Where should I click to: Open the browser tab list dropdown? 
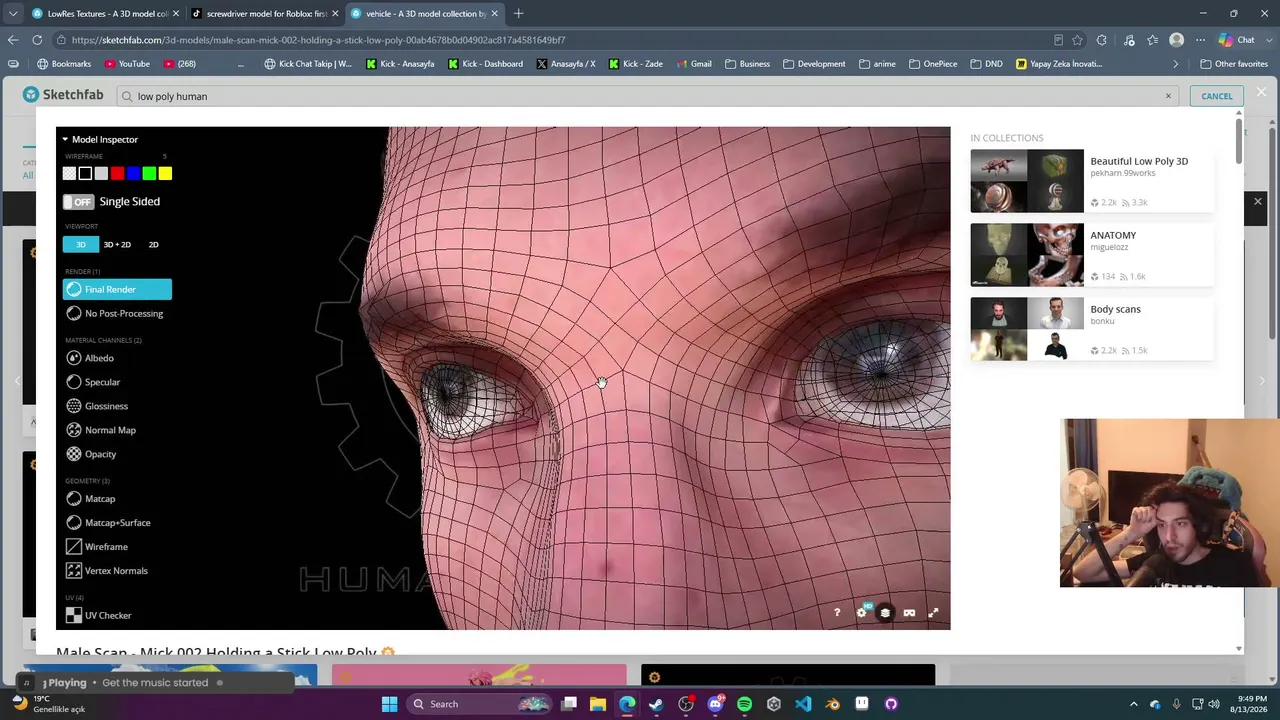[12, 14]
